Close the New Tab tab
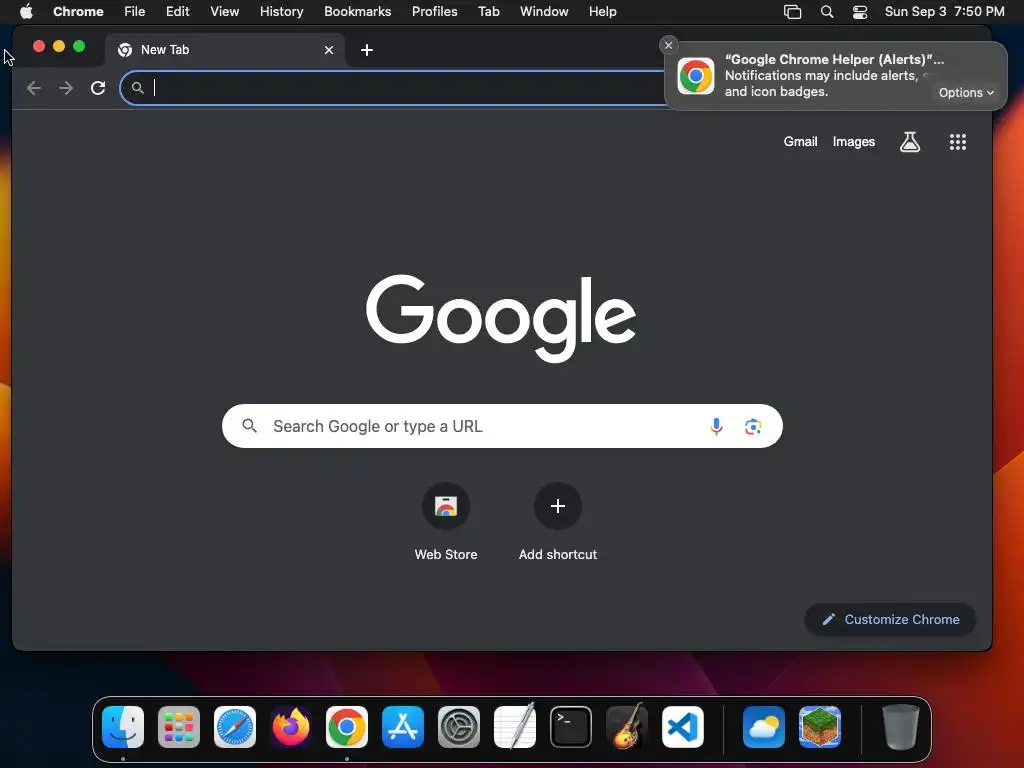 [329, 50]
